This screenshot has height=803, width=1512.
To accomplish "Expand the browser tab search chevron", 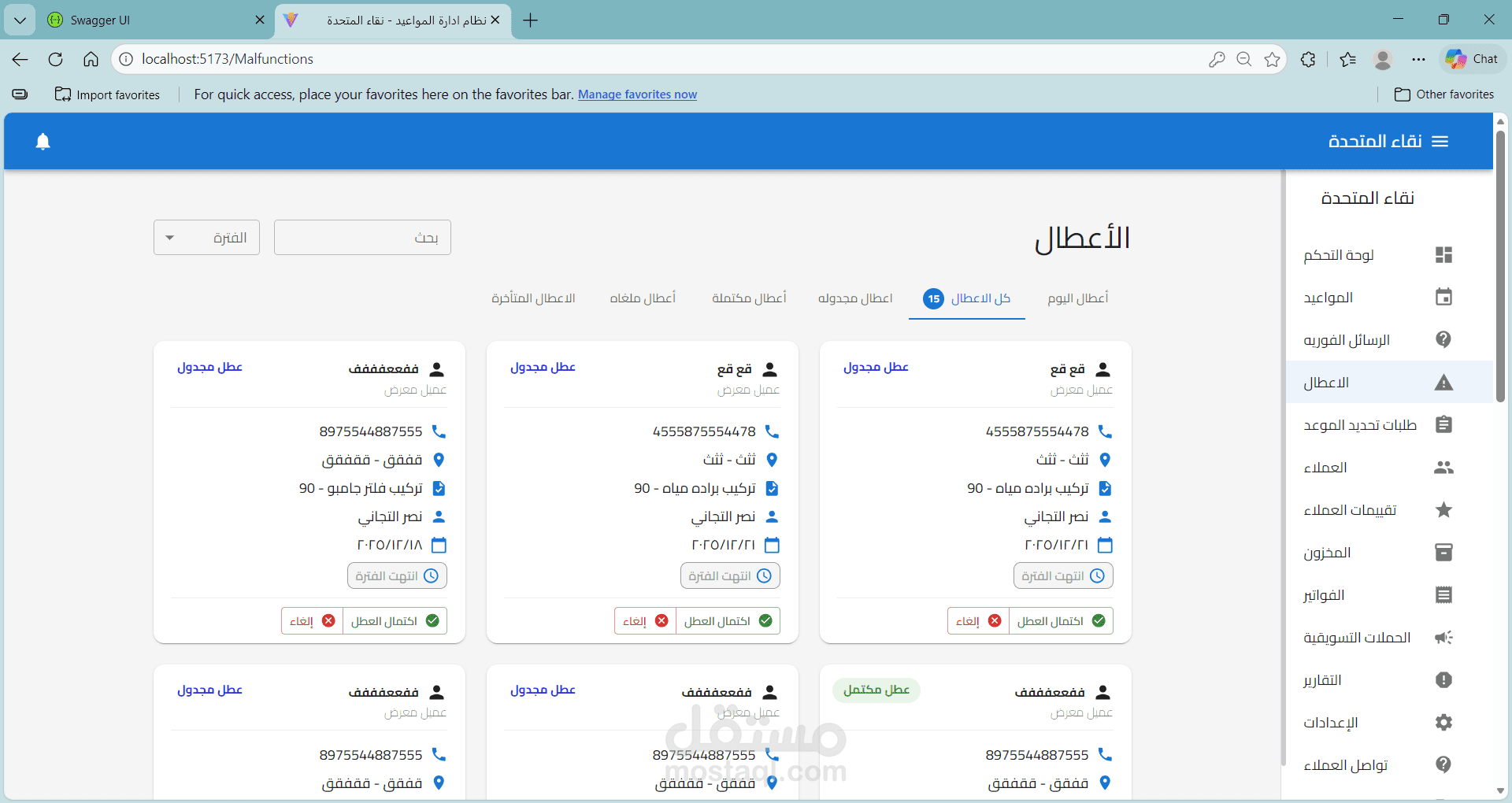I will pyautogui.click(x=20, y=20).
